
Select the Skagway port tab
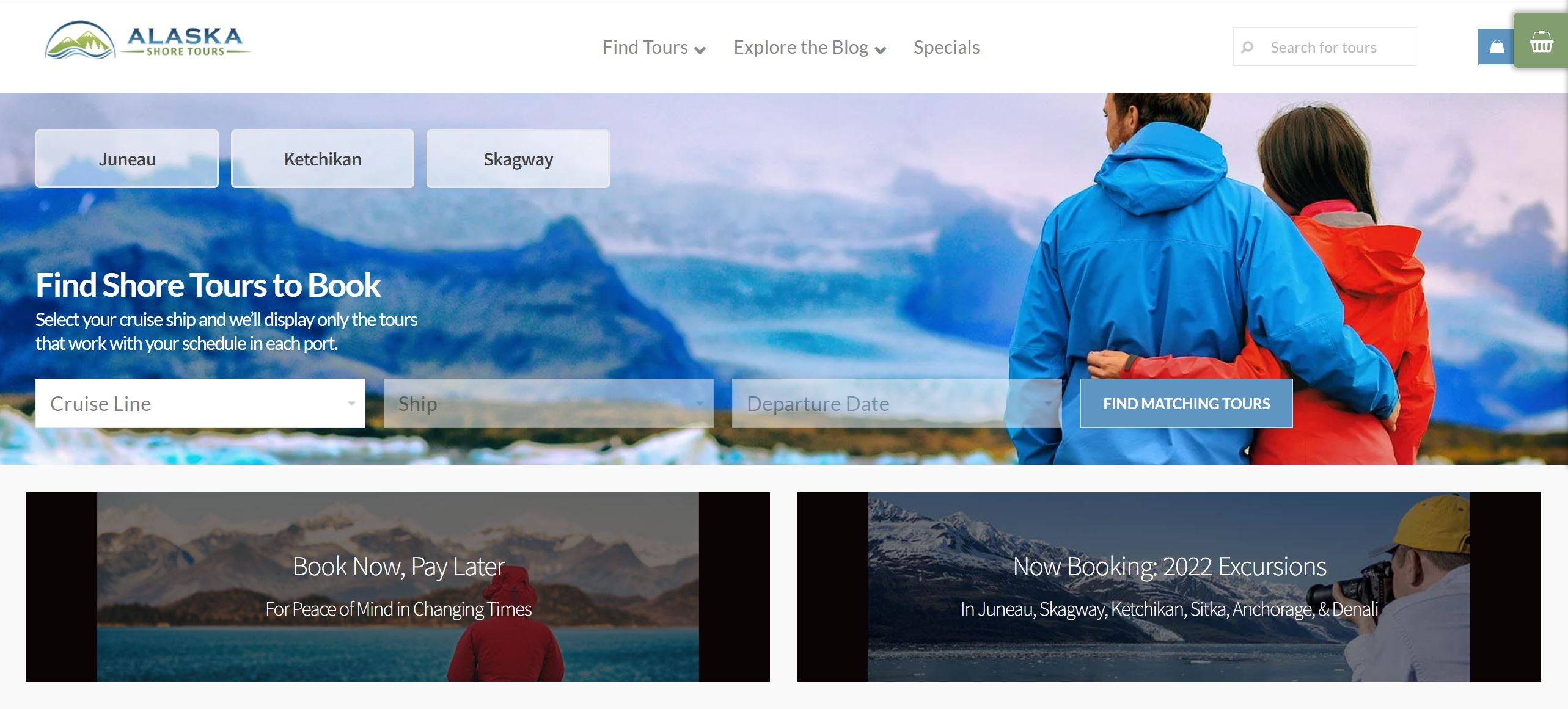(x=518, y=159)
